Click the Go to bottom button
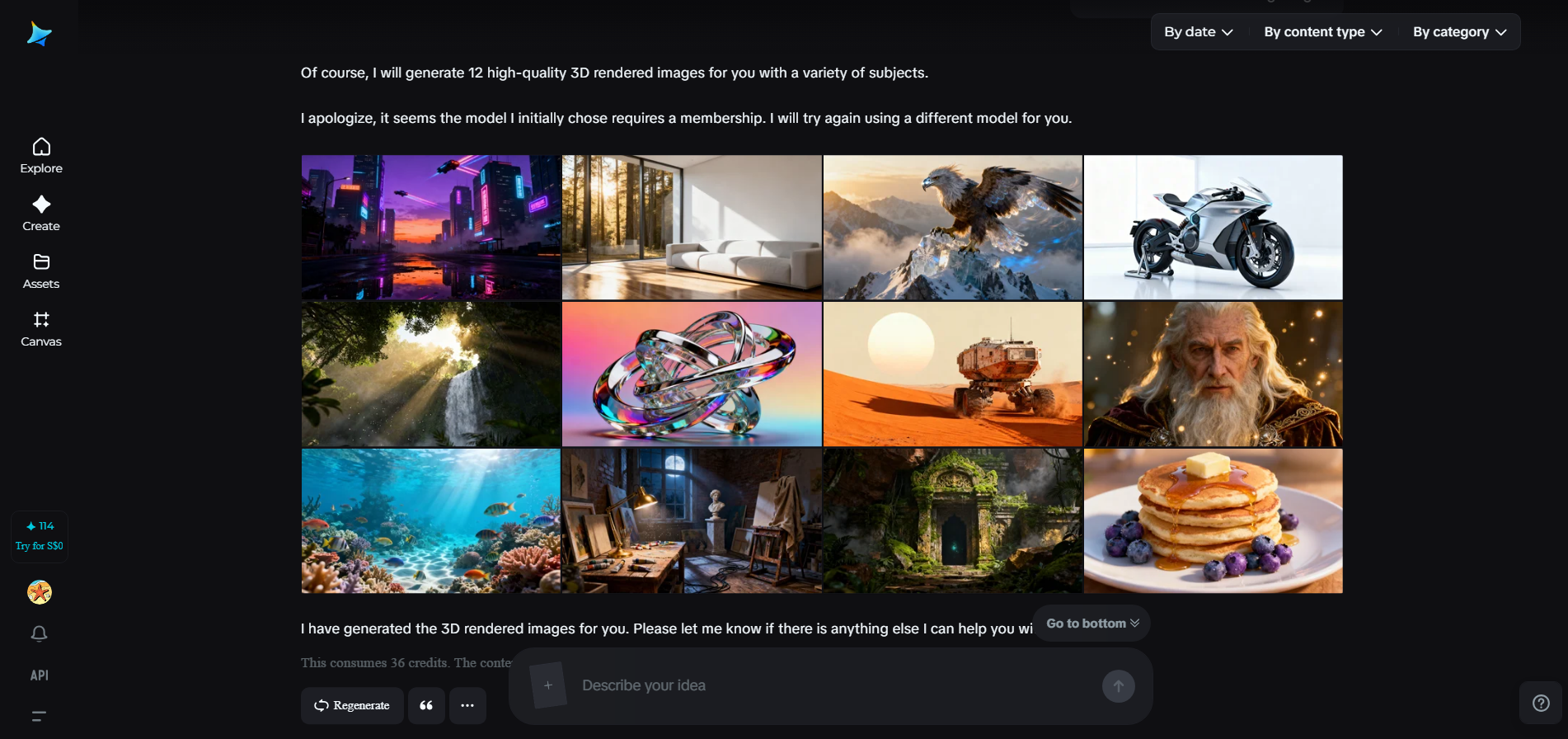Viewport: 1568px width, 739px height. (x=1092, y=624)
